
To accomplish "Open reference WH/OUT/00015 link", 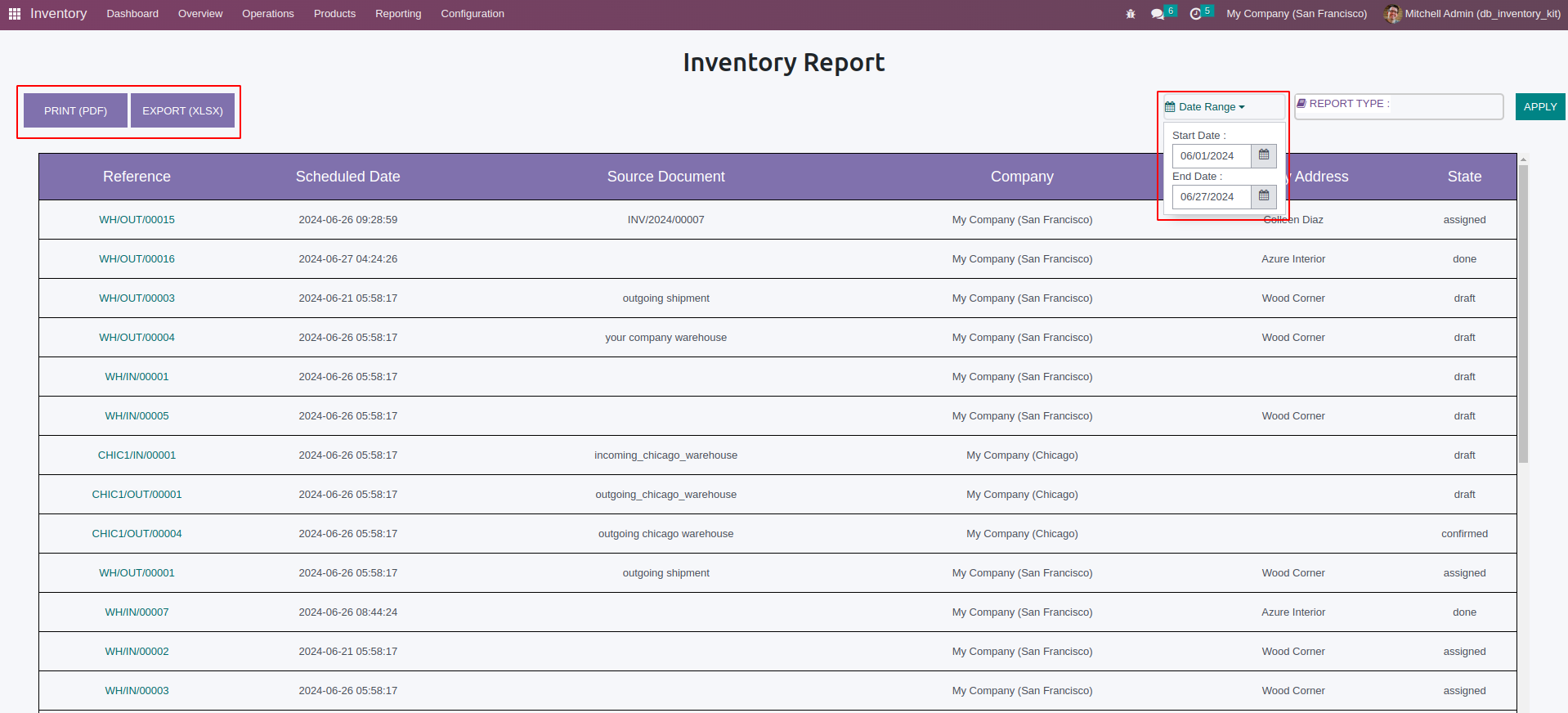I will pyautogui.click(x=137, y=220).
